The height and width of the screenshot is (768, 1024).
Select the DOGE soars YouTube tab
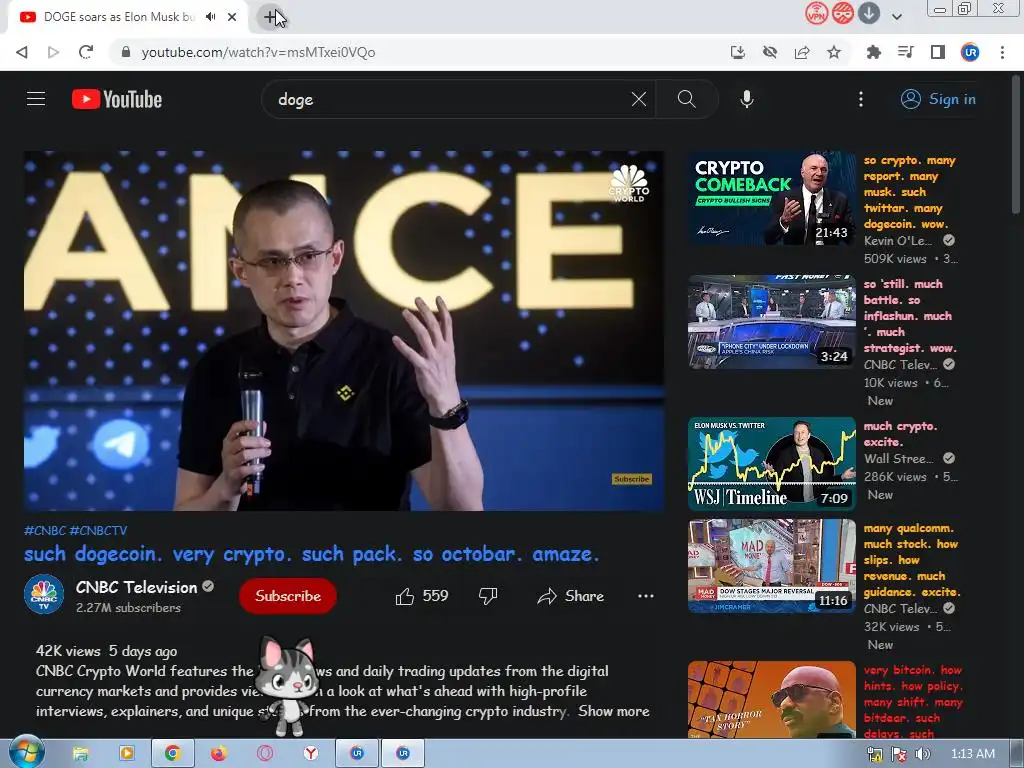pos(120,17)
